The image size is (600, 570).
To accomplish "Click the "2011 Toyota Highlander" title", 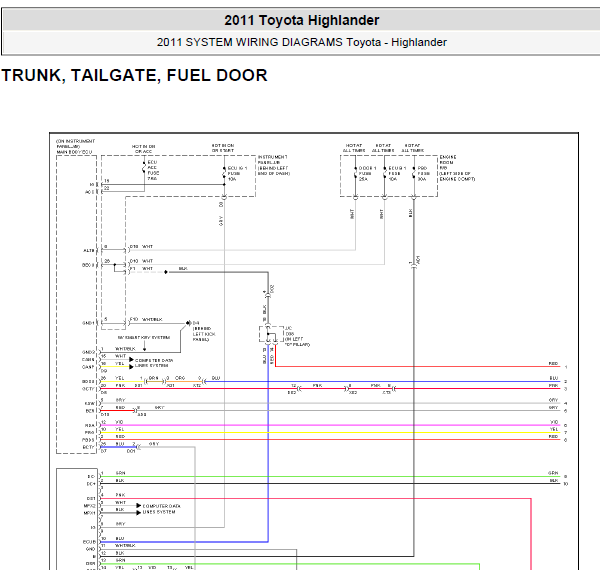I will click(302, 20).
